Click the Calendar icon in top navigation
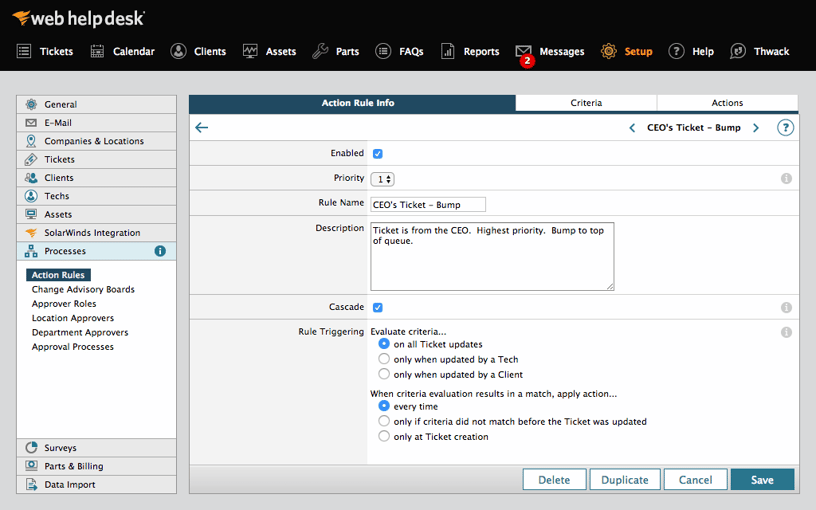 tap(97, 51)
